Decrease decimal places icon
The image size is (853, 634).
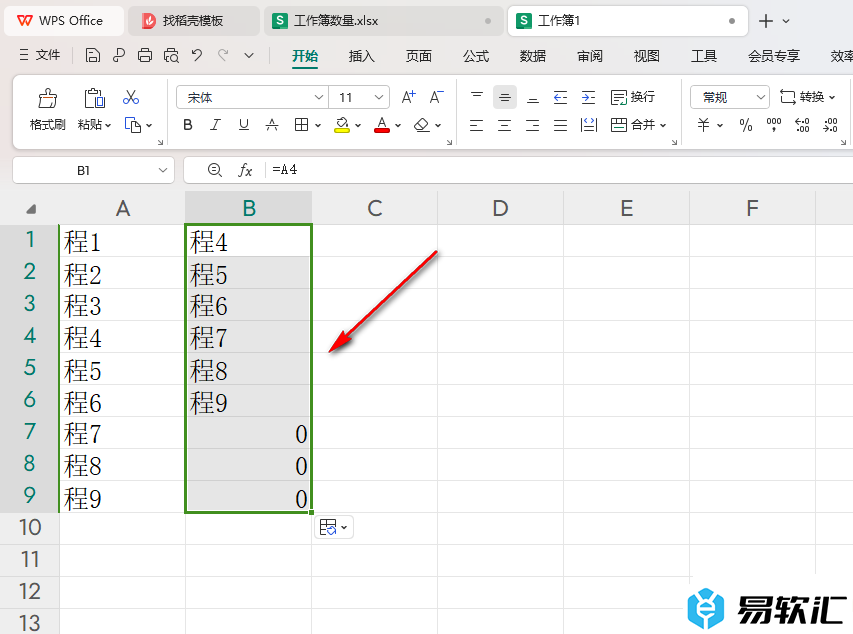coord(830,125)
